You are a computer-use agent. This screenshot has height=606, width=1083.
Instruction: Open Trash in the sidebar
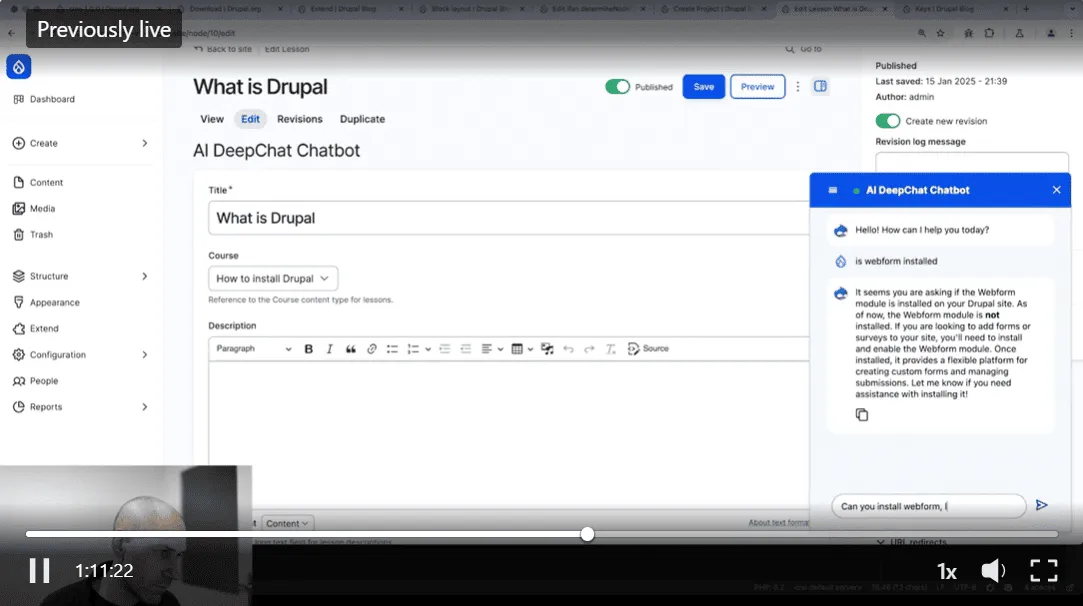point(33,235)
